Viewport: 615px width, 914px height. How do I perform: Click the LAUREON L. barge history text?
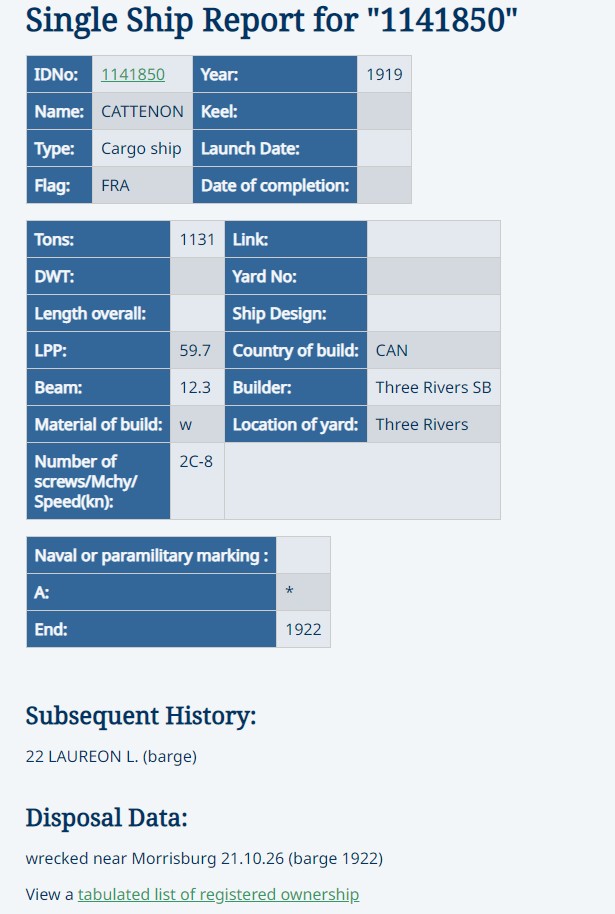tap(111, 757)
